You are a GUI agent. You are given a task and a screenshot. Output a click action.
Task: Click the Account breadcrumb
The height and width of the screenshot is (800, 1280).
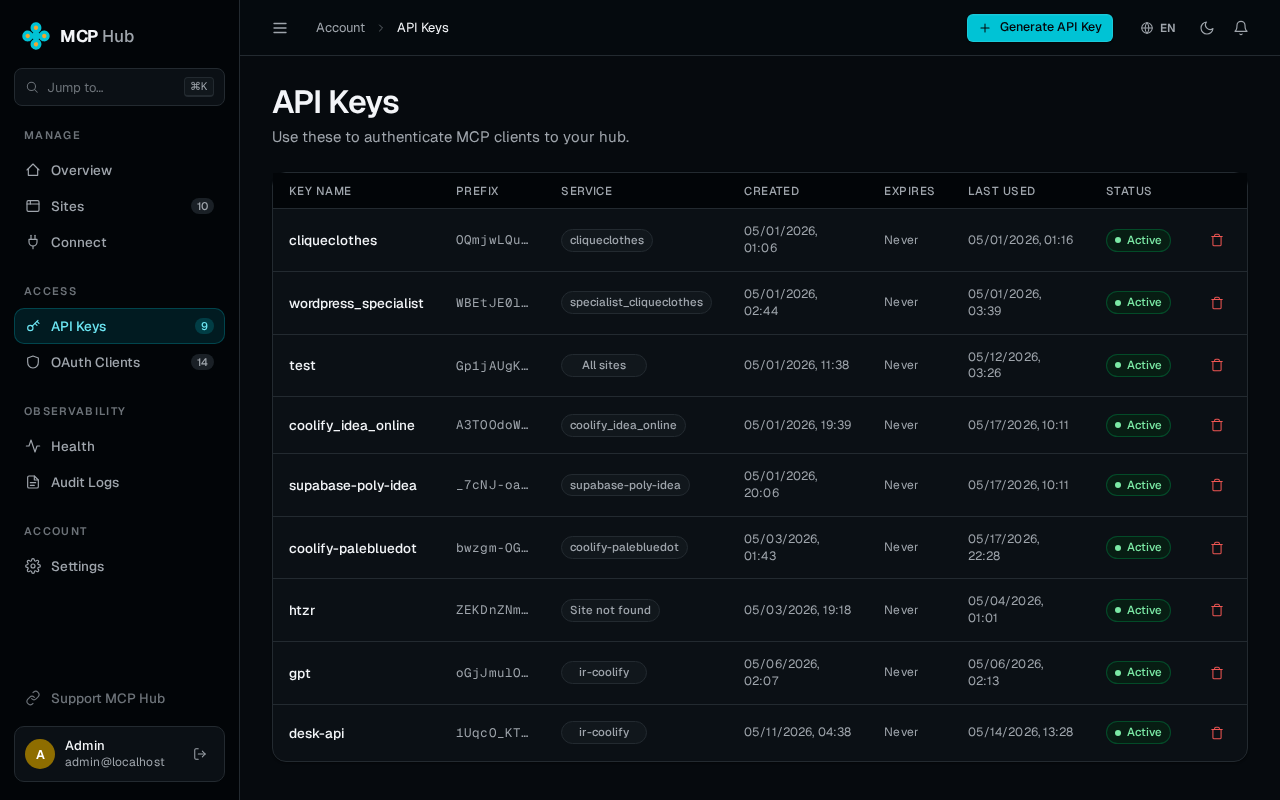point(340,28)
